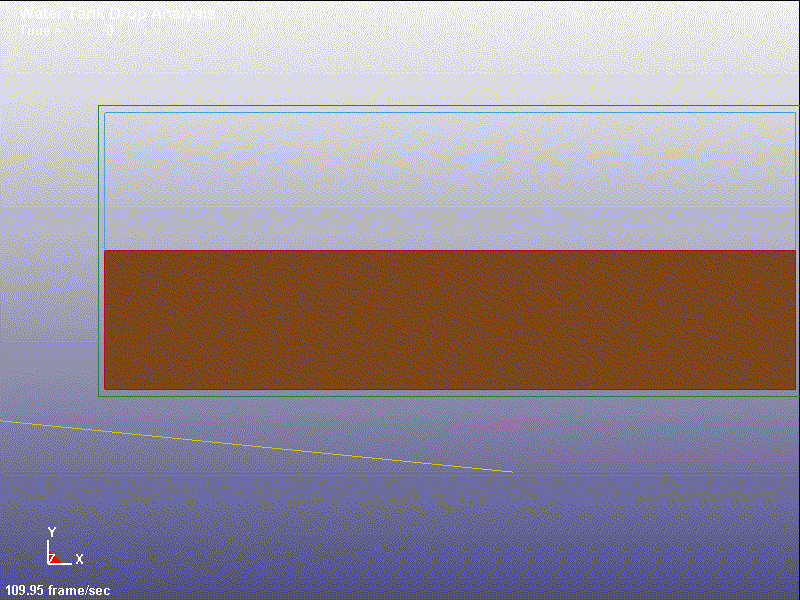800x600 pixels.
Task: Click the X axis label of the triad
Action: (79, 559)
